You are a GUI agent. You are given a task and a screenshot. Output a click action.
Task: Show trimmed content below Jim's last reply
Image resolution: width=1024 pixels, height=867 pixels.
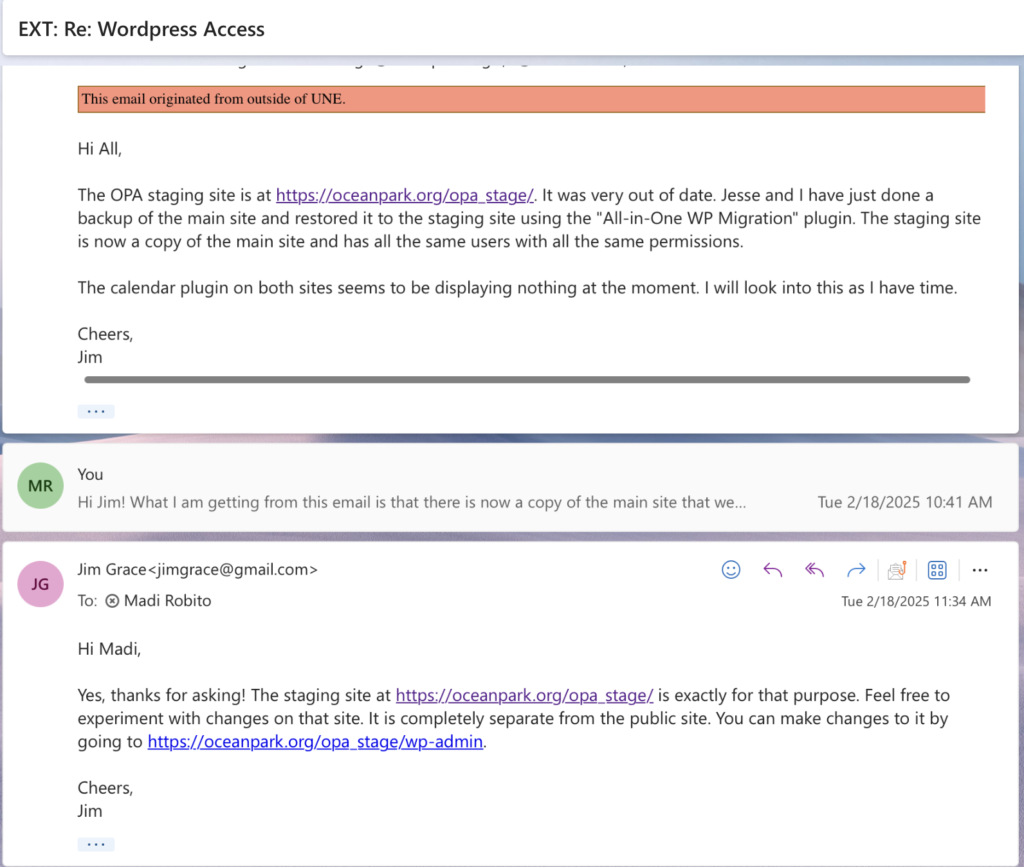tap(96, 844)
